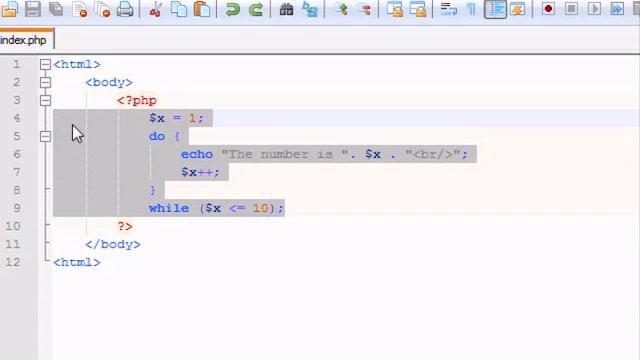The image size is (640, 360).
Task: Click the </body> closing tag
Action: pos(113,244)
